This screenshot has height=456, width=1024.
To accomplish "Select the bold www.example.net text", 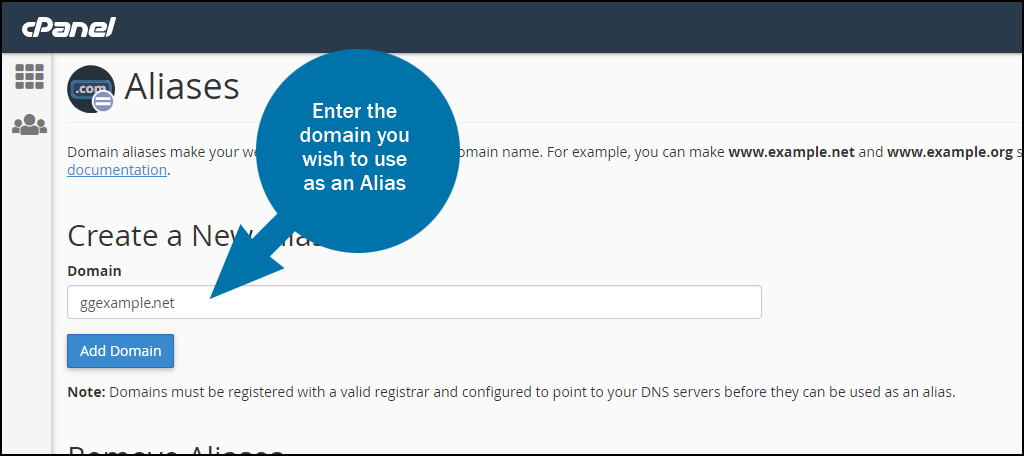I will tap(792, 153).
